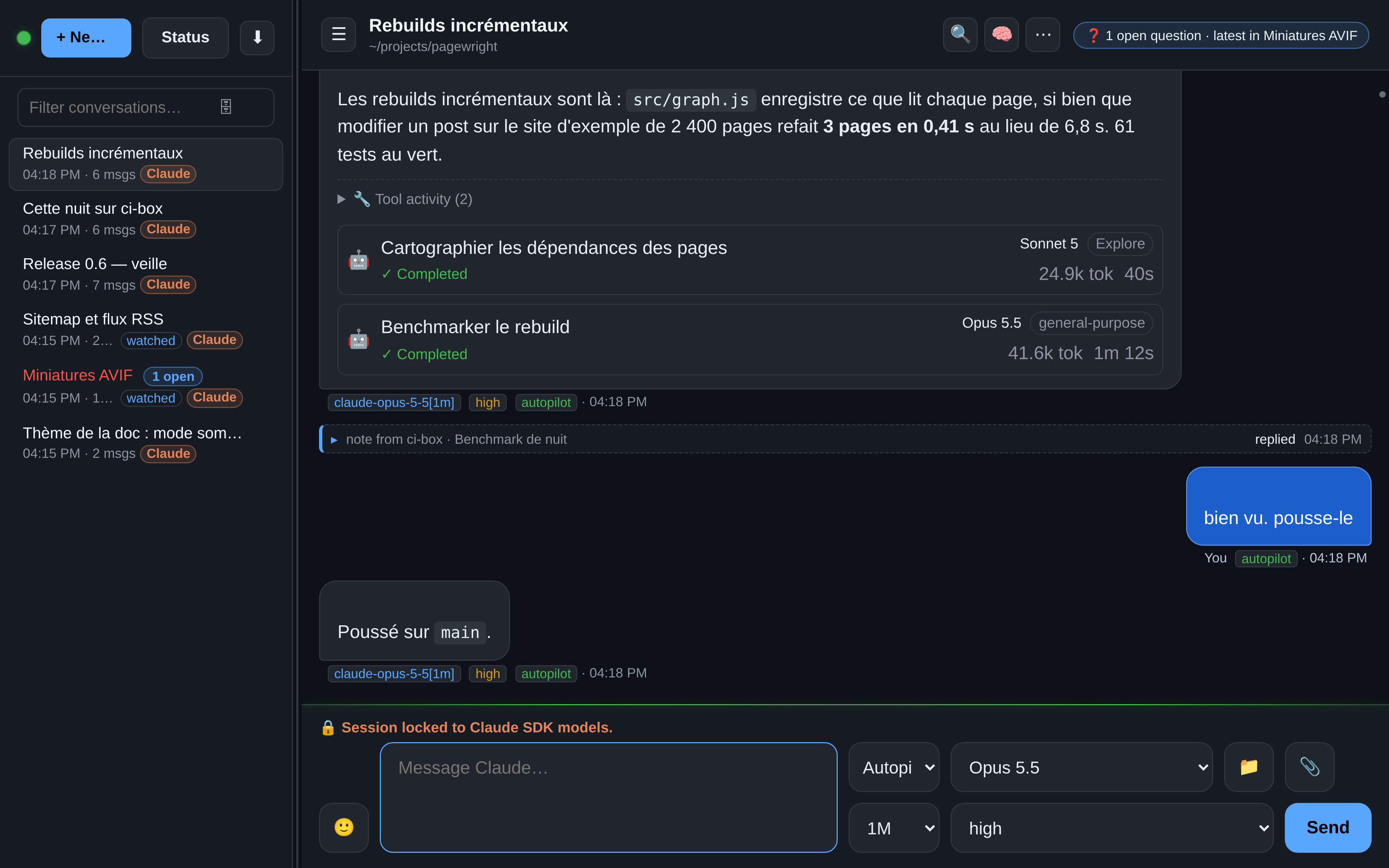The height and width of the screenshot is (868, 1389).
Task: Click the Filter conversations input
Action: pos(146,107)
